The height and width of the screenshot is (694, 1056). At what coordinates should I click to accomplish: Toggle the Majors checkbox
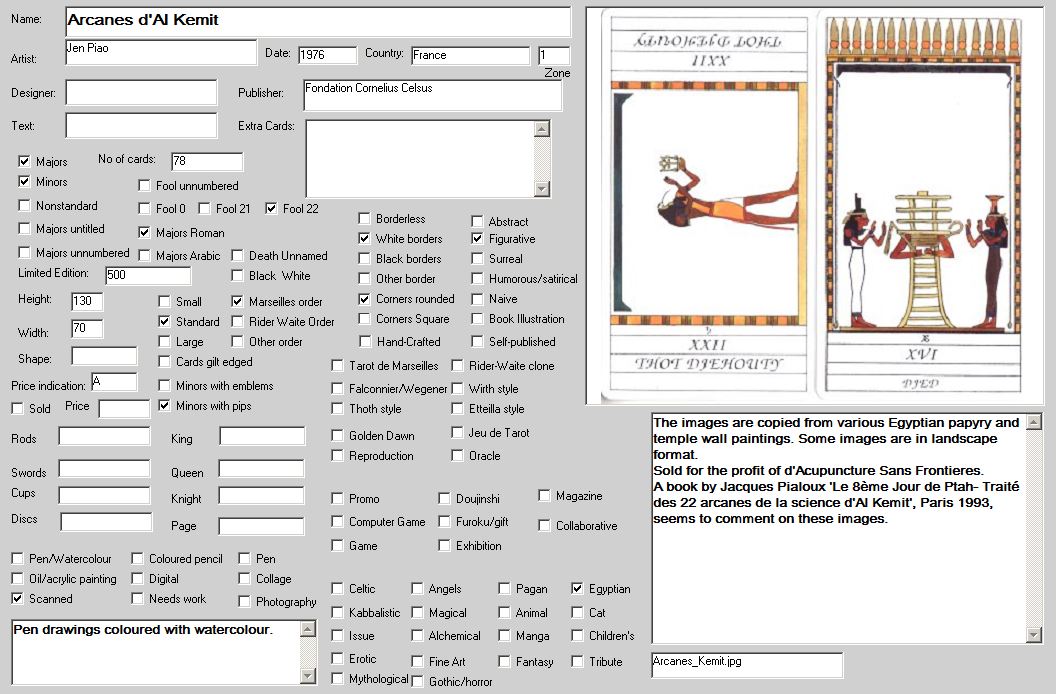click(25, 161)
